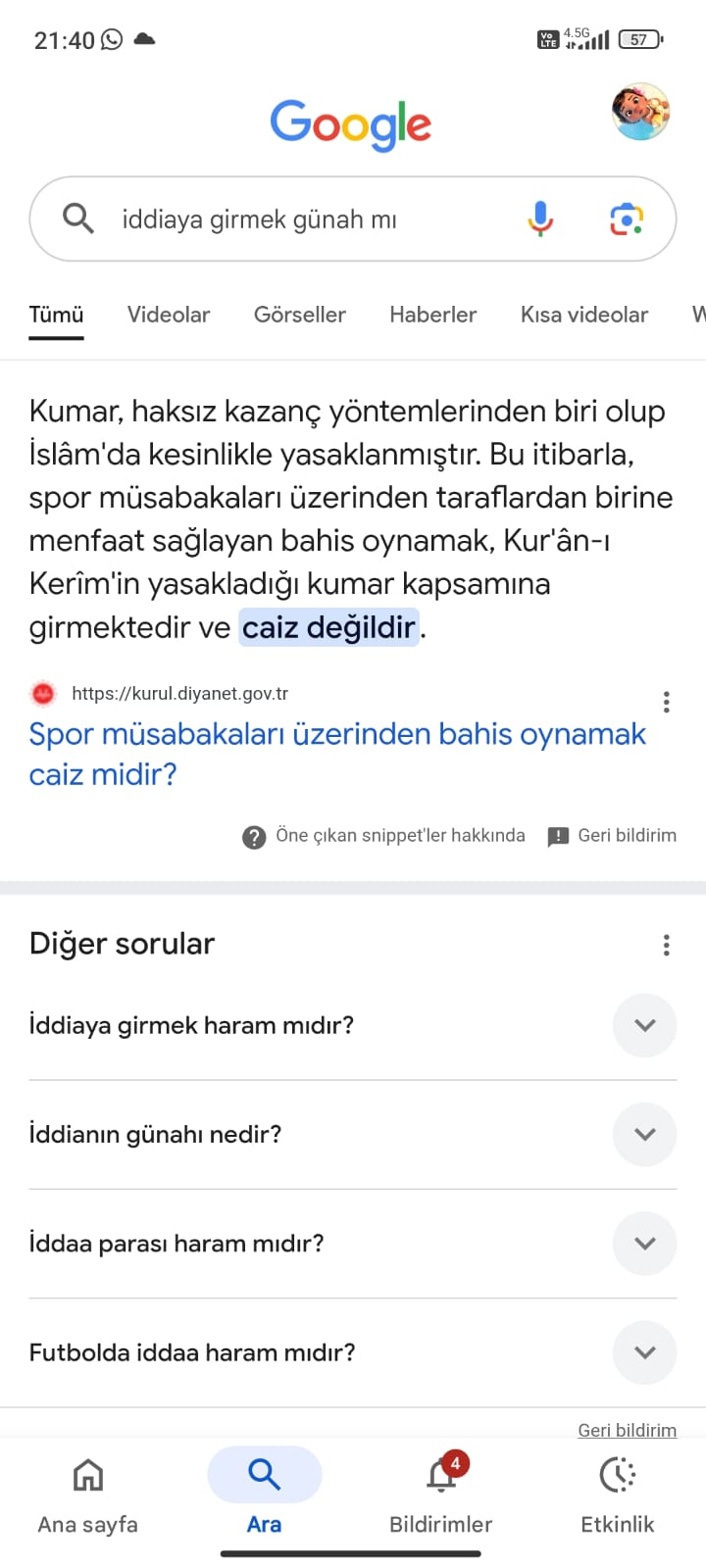
Task: Tap the magnifier icon in search box
Action: [77, 219]
